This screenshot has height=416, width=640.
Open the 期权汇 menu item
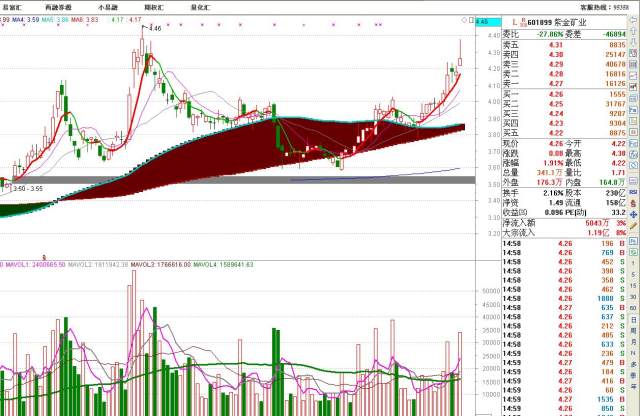point(154,7)
